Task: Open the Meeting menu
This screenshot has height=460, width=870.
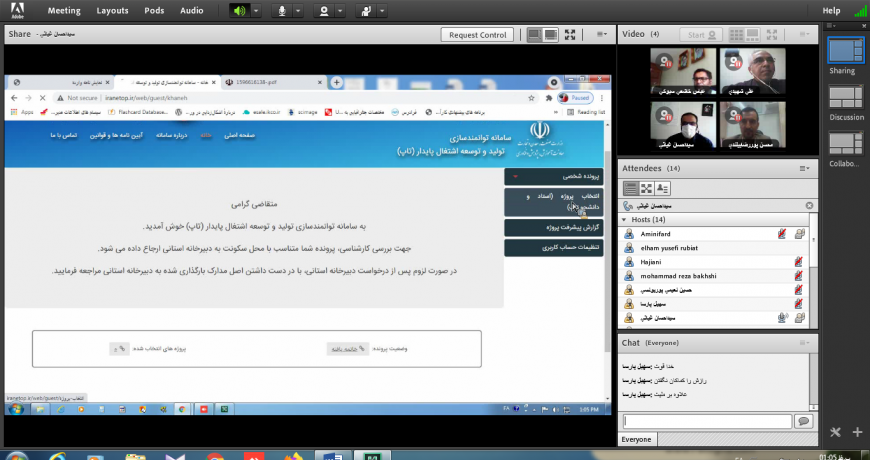Action: (64, 11)
